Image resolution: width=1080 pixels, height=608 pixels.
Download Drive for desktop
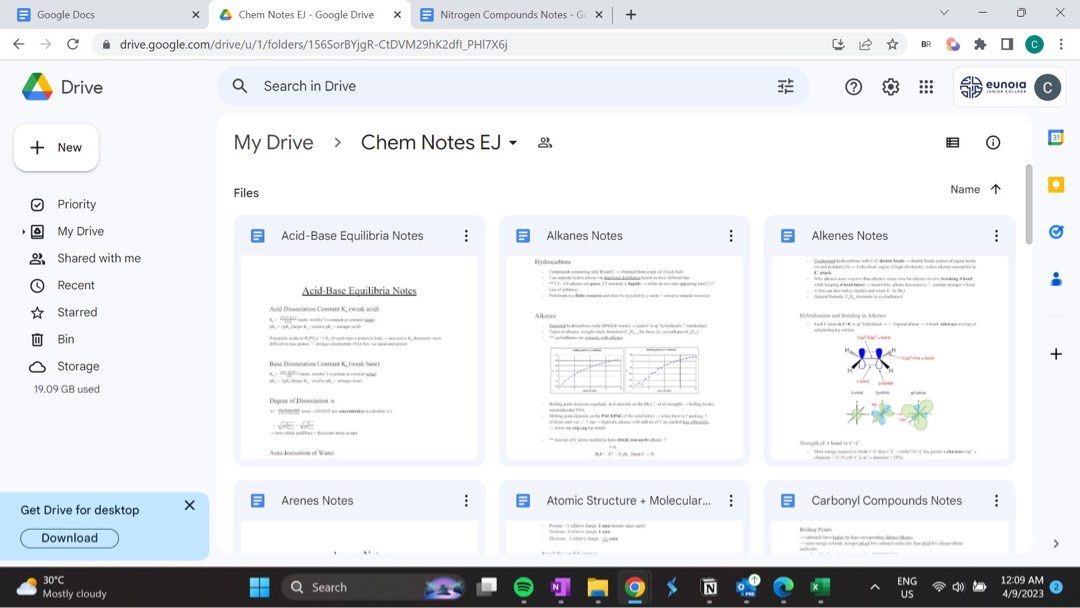[68, 538]
